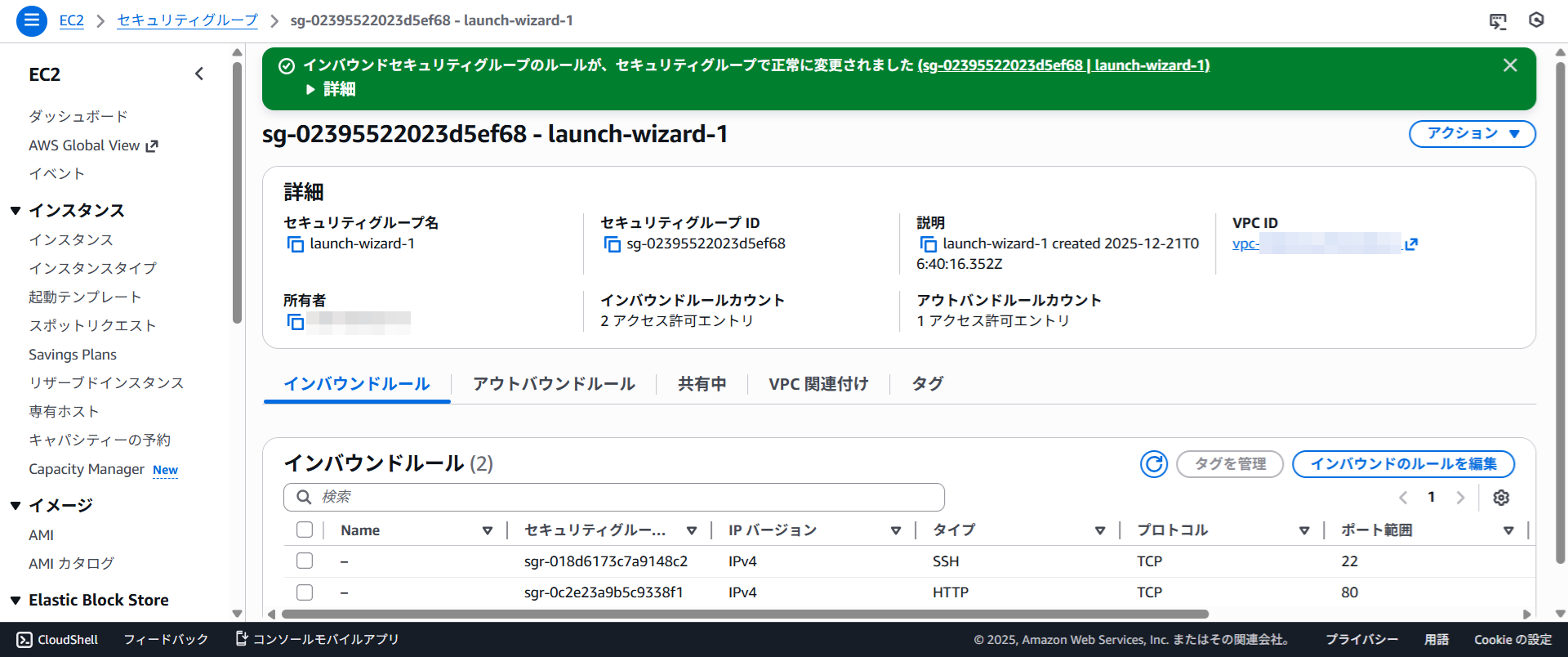1568x657 pixels.
Task: Collapse the EC2 sidebar with the arrow
Action: (x=199, y=74)
